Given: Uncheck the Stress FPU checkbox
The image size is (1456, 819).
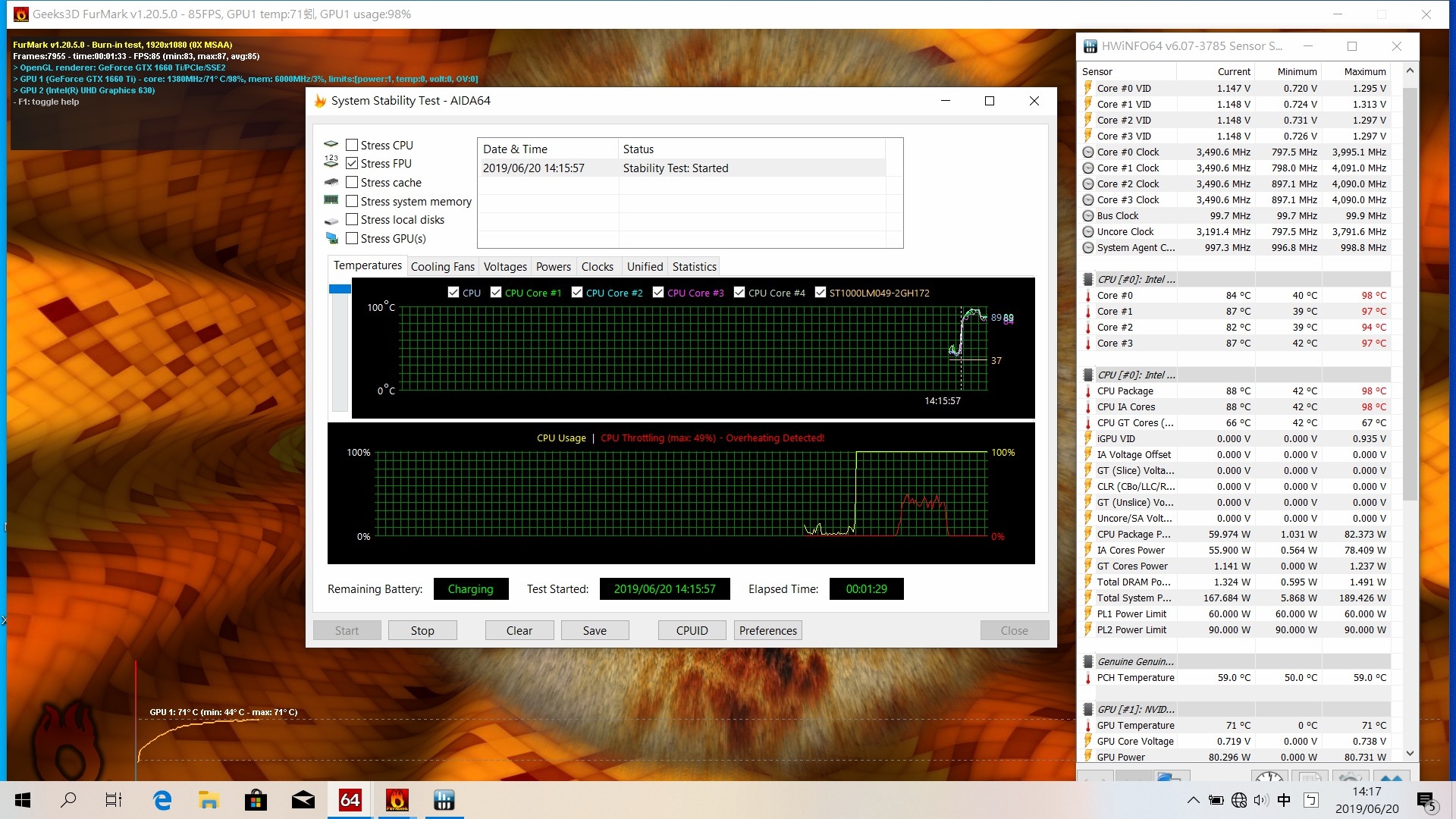Looking at the screenshot, I should (352, 163).
